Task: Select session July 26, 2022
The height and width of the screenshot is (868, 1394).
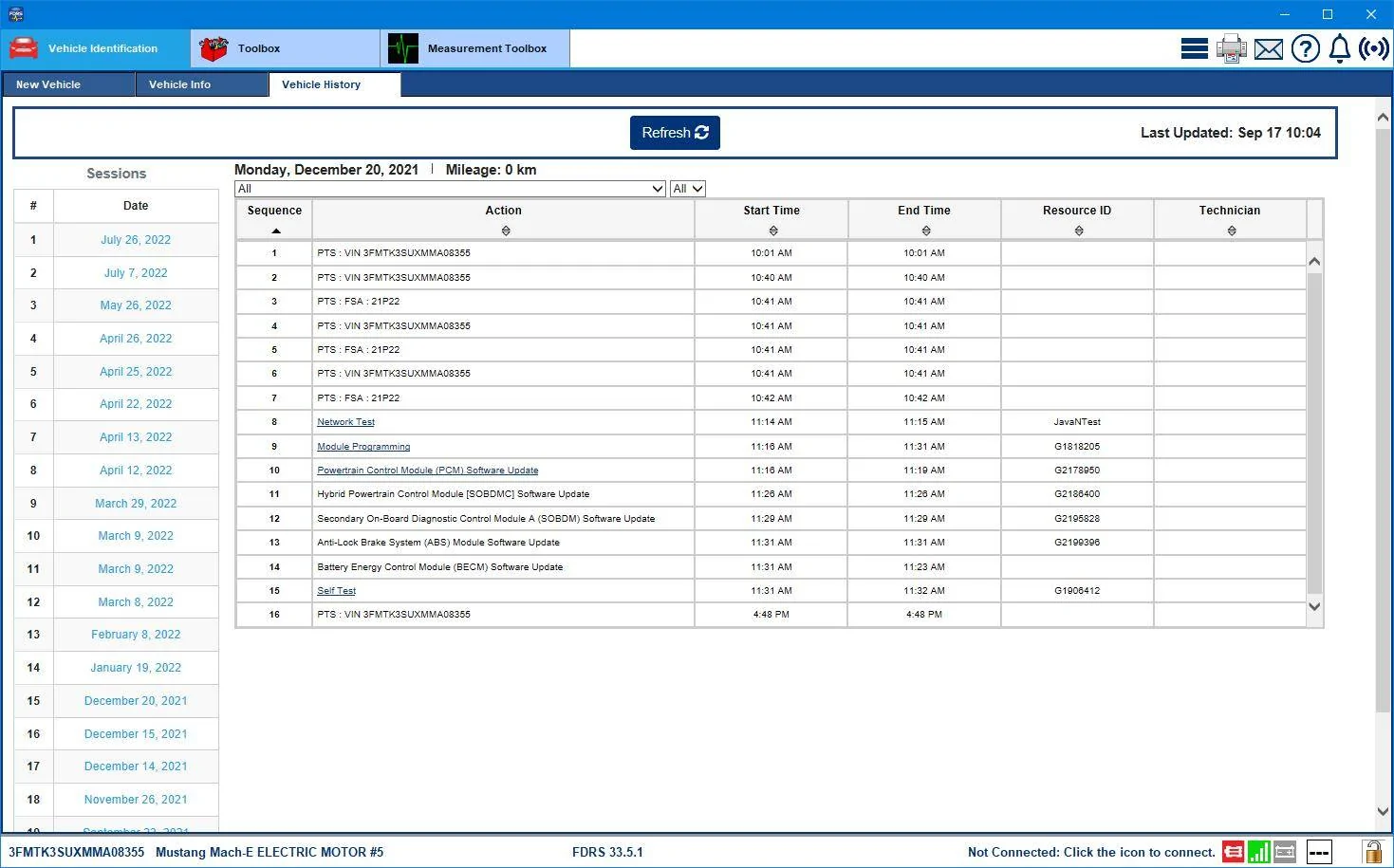Action: (x=136, y=240)
